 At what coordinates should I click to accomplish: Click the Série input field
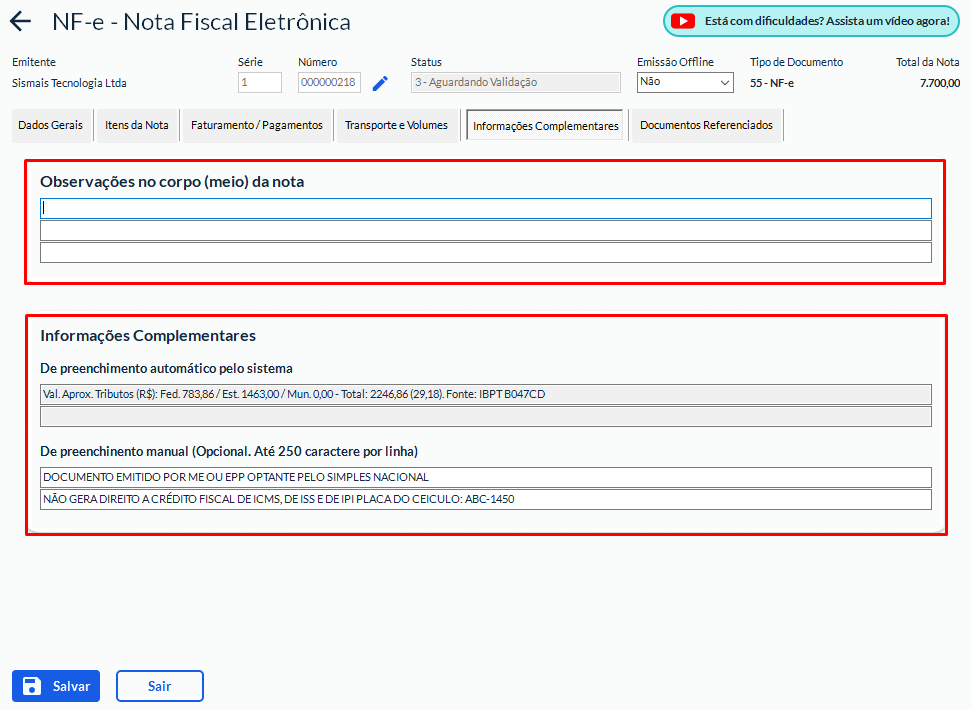(259, 83)
